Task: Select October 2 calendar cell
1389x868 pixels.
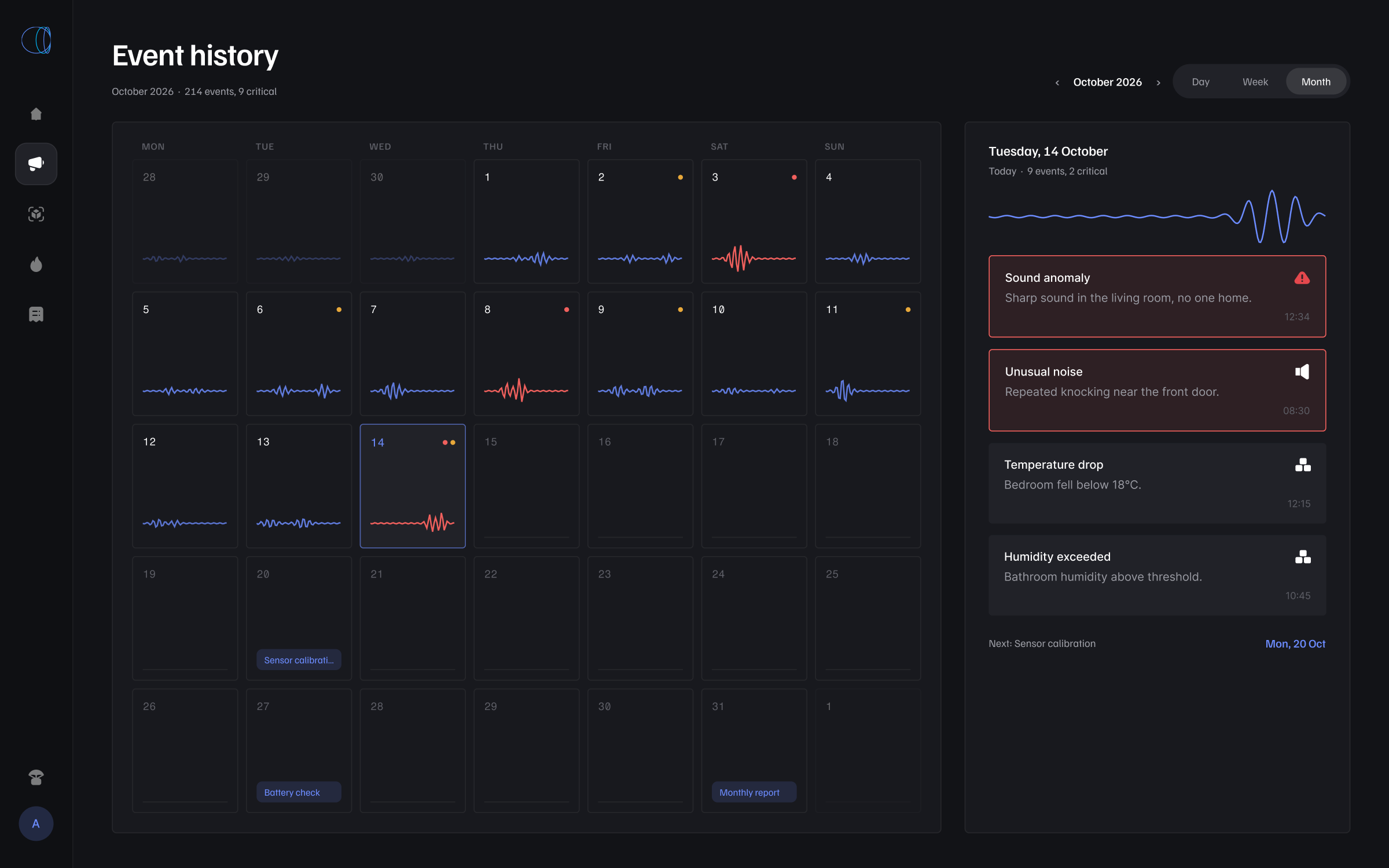Action: pyautogui.click(x=640, y=222)
